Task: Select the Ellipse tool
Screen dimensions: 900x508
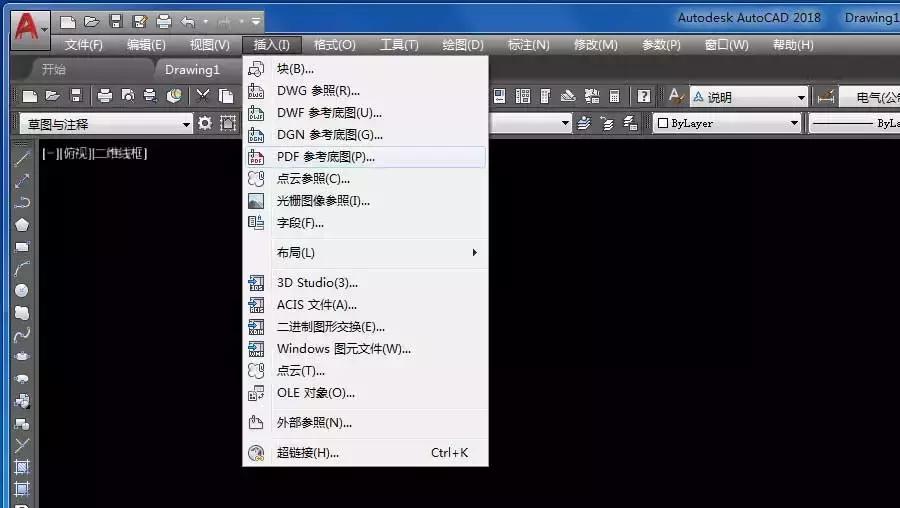Action: point(22,356)
